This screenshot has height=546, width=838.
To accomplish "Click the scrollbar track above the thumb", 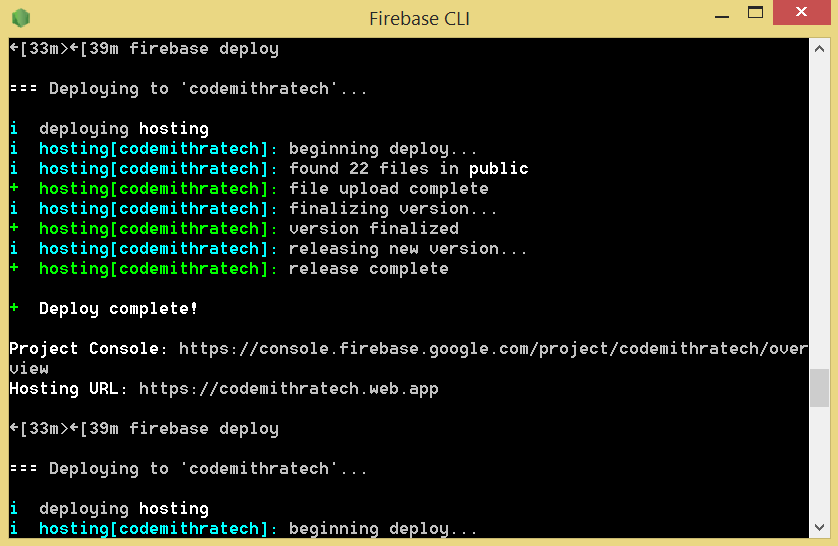I will point(819,214).
